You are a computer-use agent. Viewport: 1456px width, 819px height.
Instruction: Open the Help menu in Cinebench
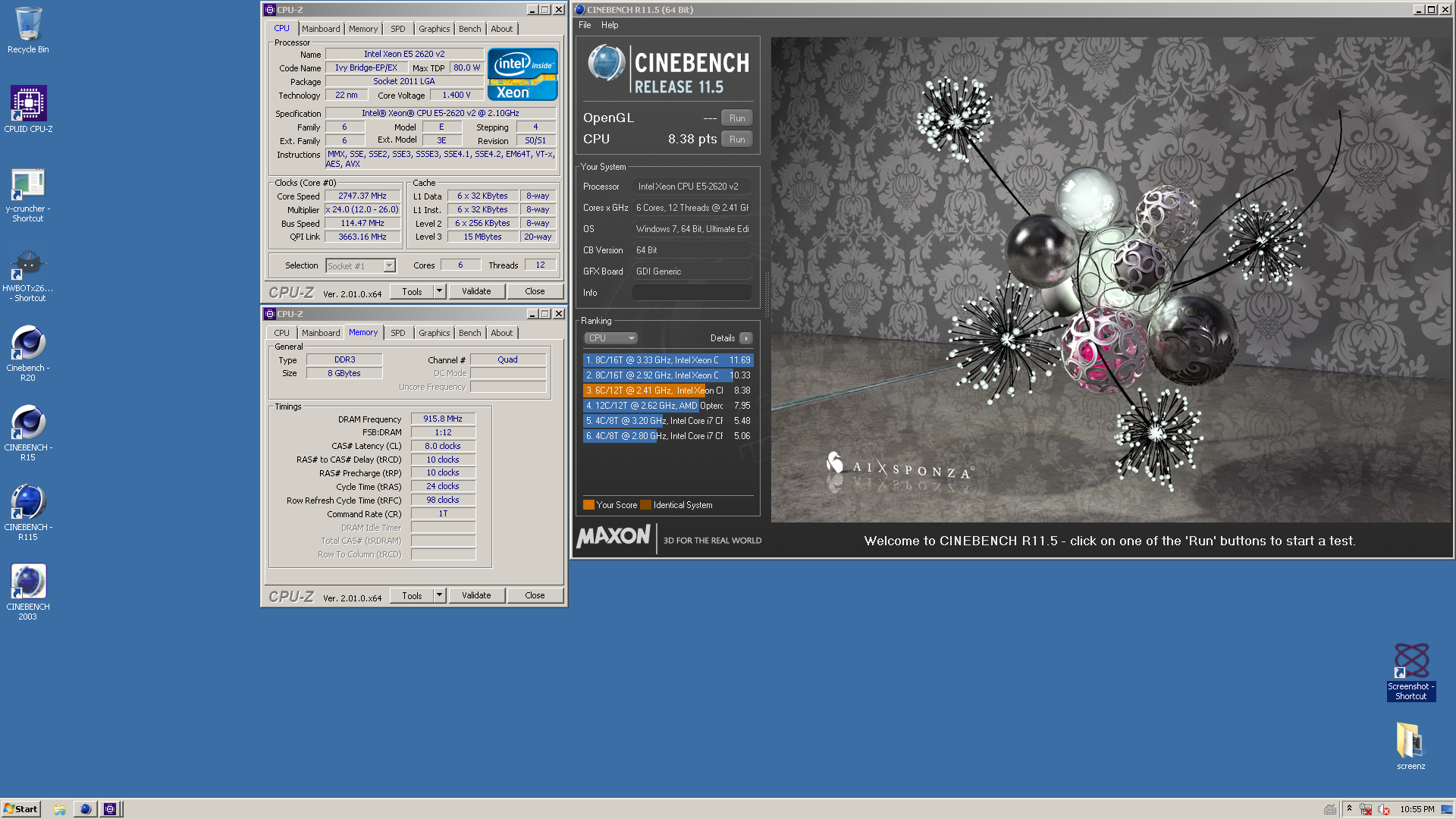pyautogui.click(x=610, y=25)
